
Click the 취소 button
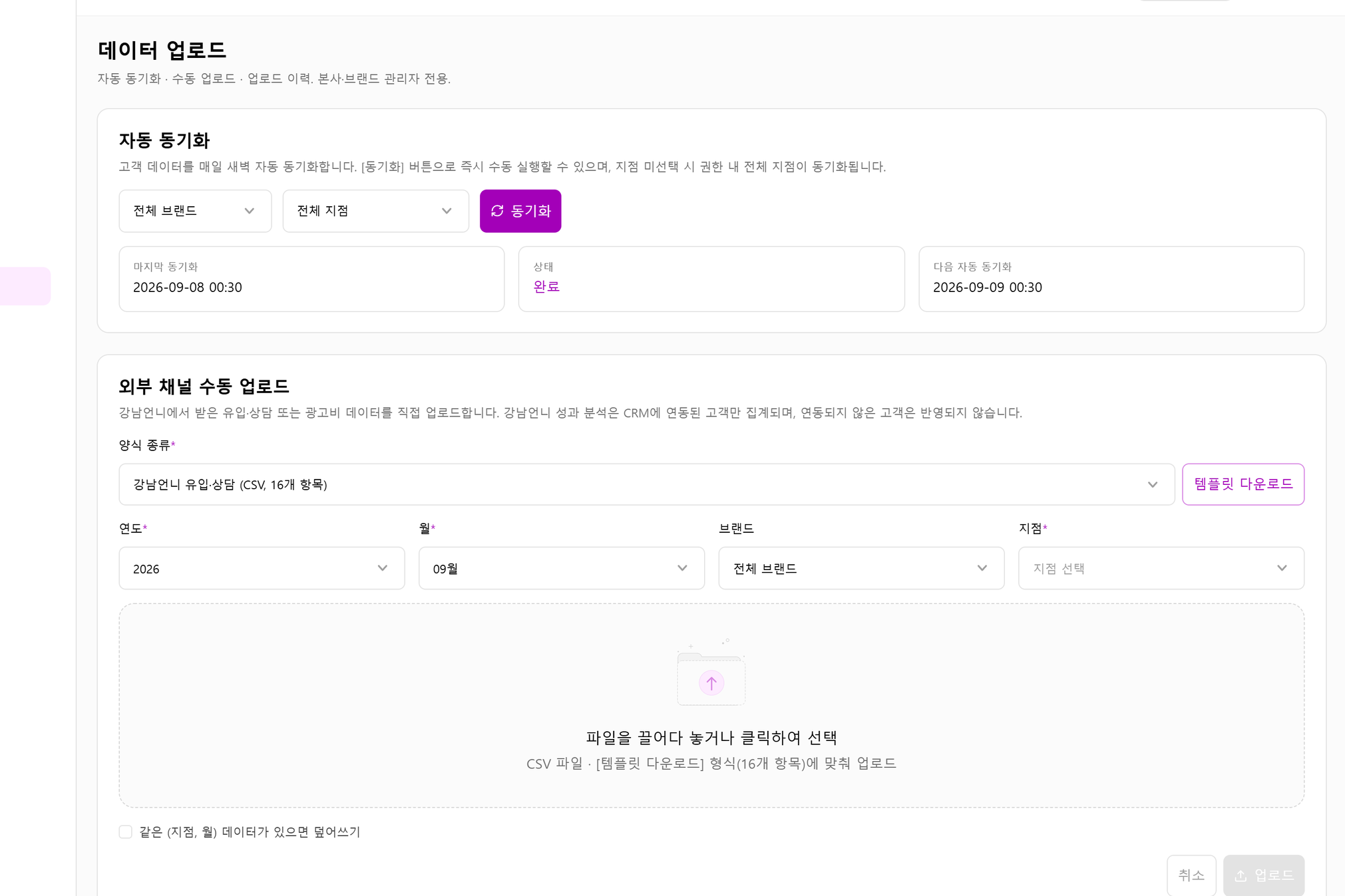pos(1191,875)
